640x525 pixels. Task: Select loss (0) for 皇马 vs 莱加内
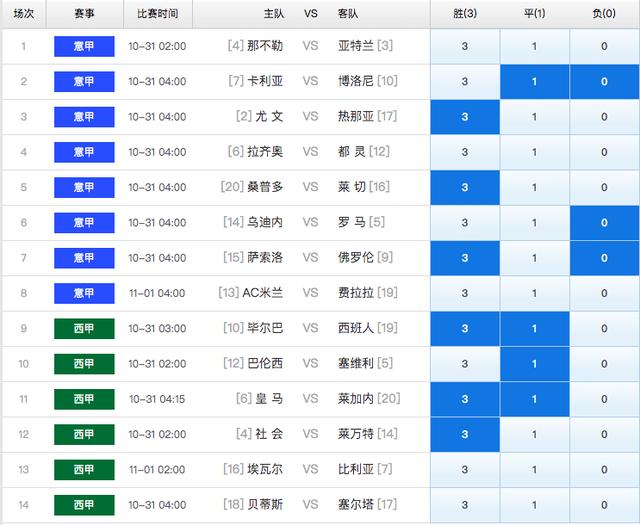pos(604,399)
